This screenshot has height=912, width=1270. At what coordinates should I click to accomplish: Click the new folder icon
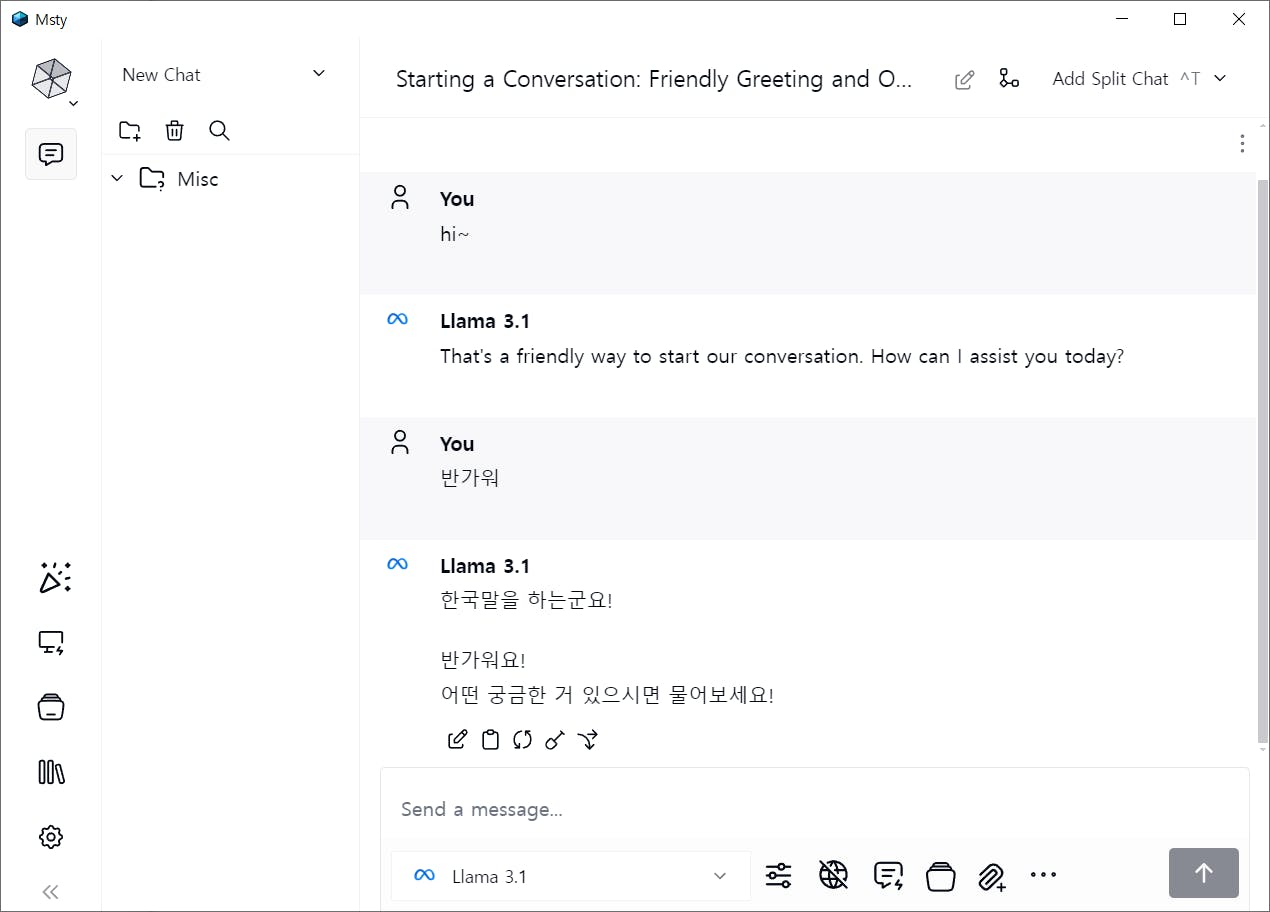pos(130,130)
